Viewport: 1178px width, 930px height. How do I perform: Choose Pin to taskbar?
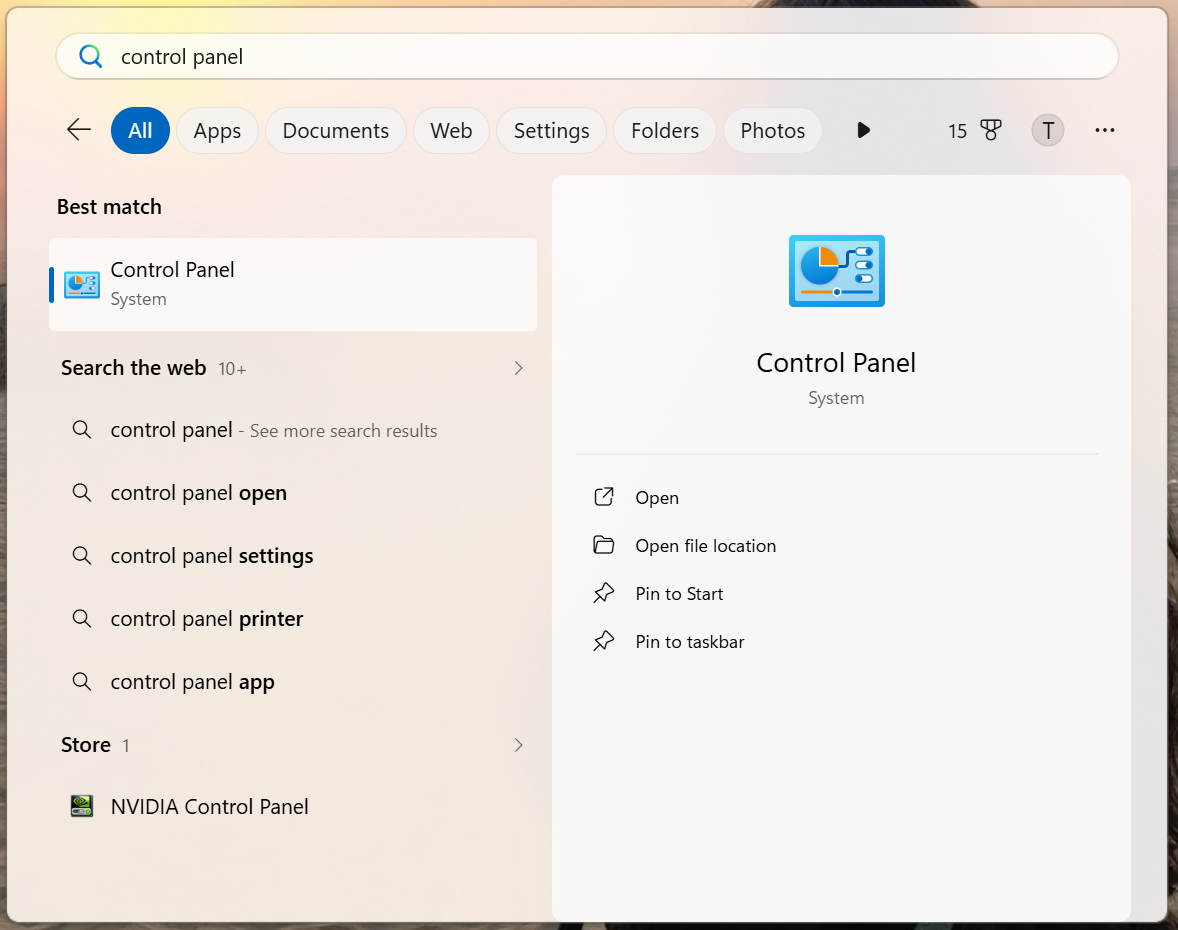(690, 642)
